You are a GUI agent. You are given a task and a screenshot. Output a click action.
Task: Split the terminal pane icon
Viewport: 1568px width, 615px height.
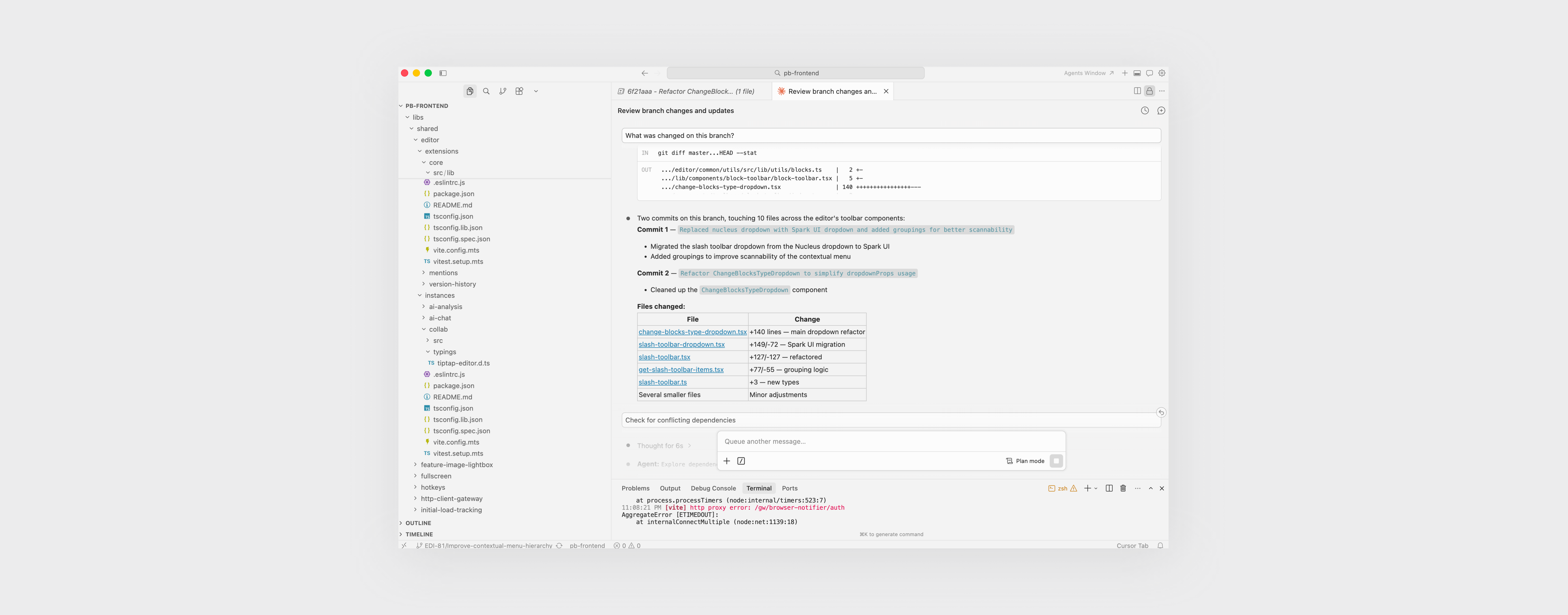pos(1109,488)
